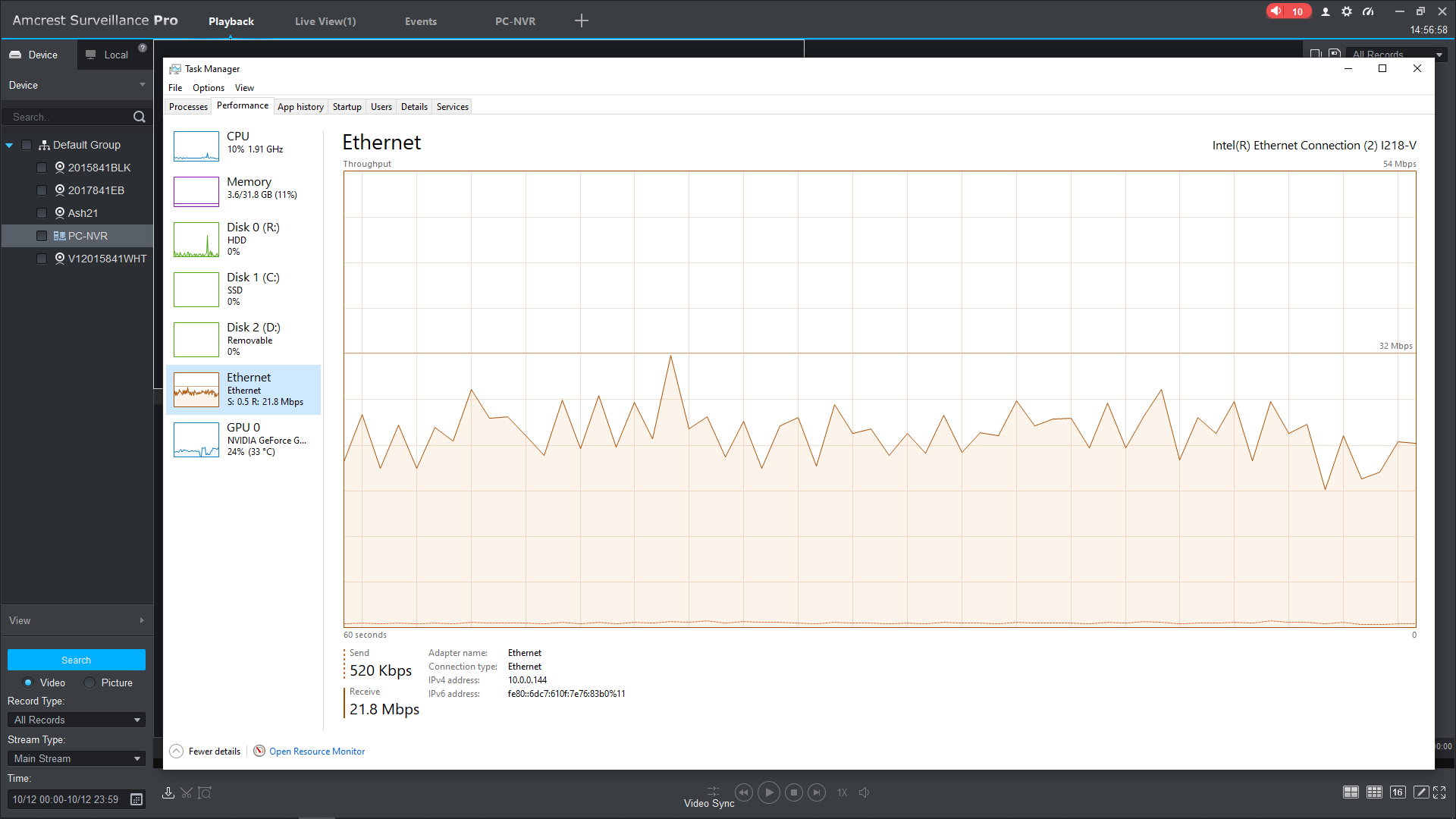This screenshot has height=819, width=1456.
Task: Select Disk 1 (C:) SSD performance item
Action: [243, 289]
